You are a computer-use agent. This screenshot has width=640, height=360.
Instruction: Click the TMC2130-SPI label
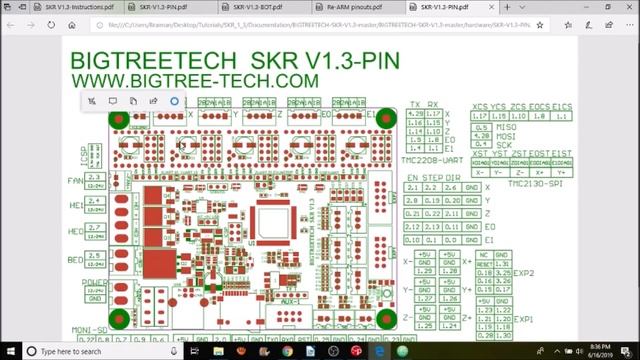[x=535, y=184]
